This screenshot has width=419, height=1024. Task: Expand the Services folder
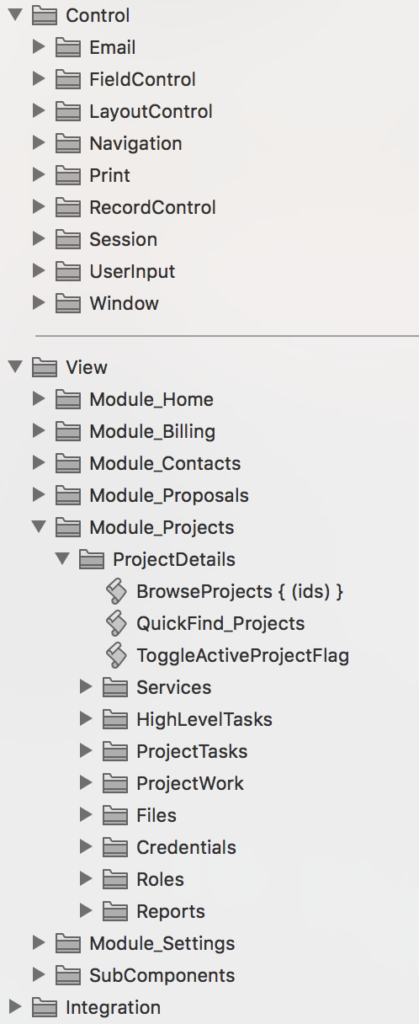tap(85, 687)
